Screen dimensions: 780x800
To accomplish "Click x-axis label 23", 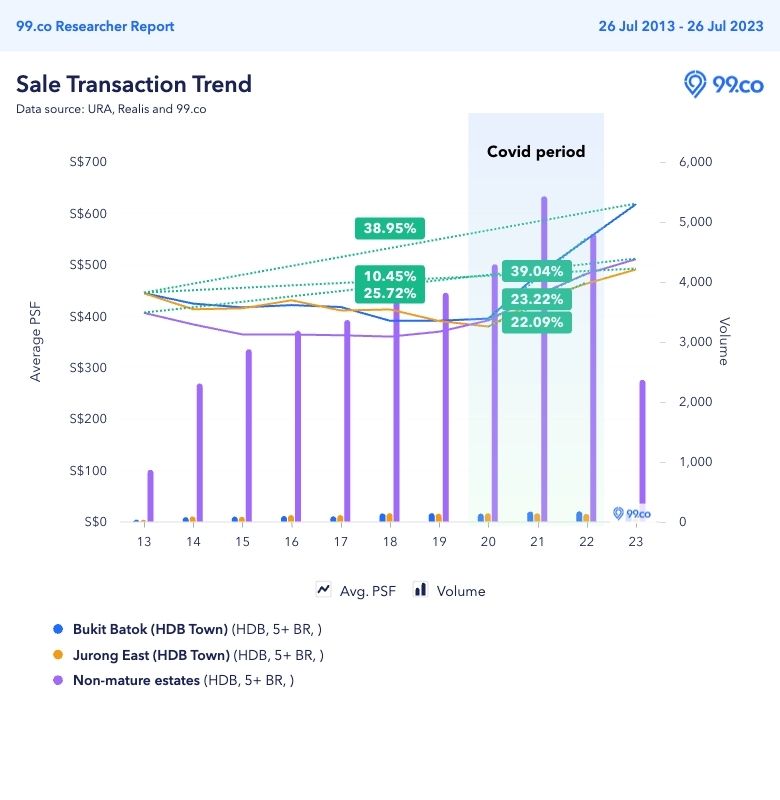I will [x=636, y=541].
